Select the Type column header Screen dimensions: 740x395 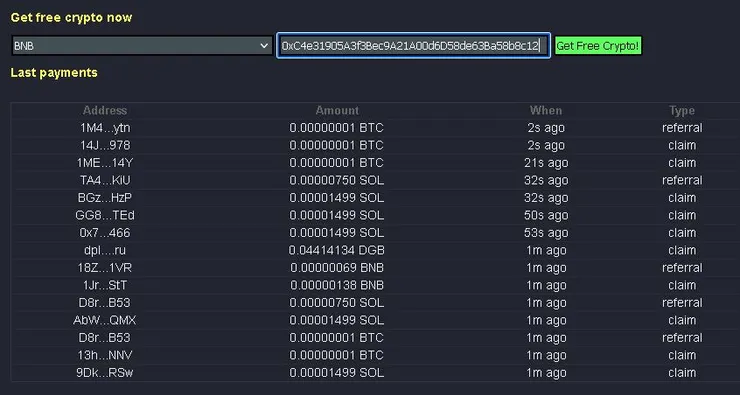(x=682, y=110)
